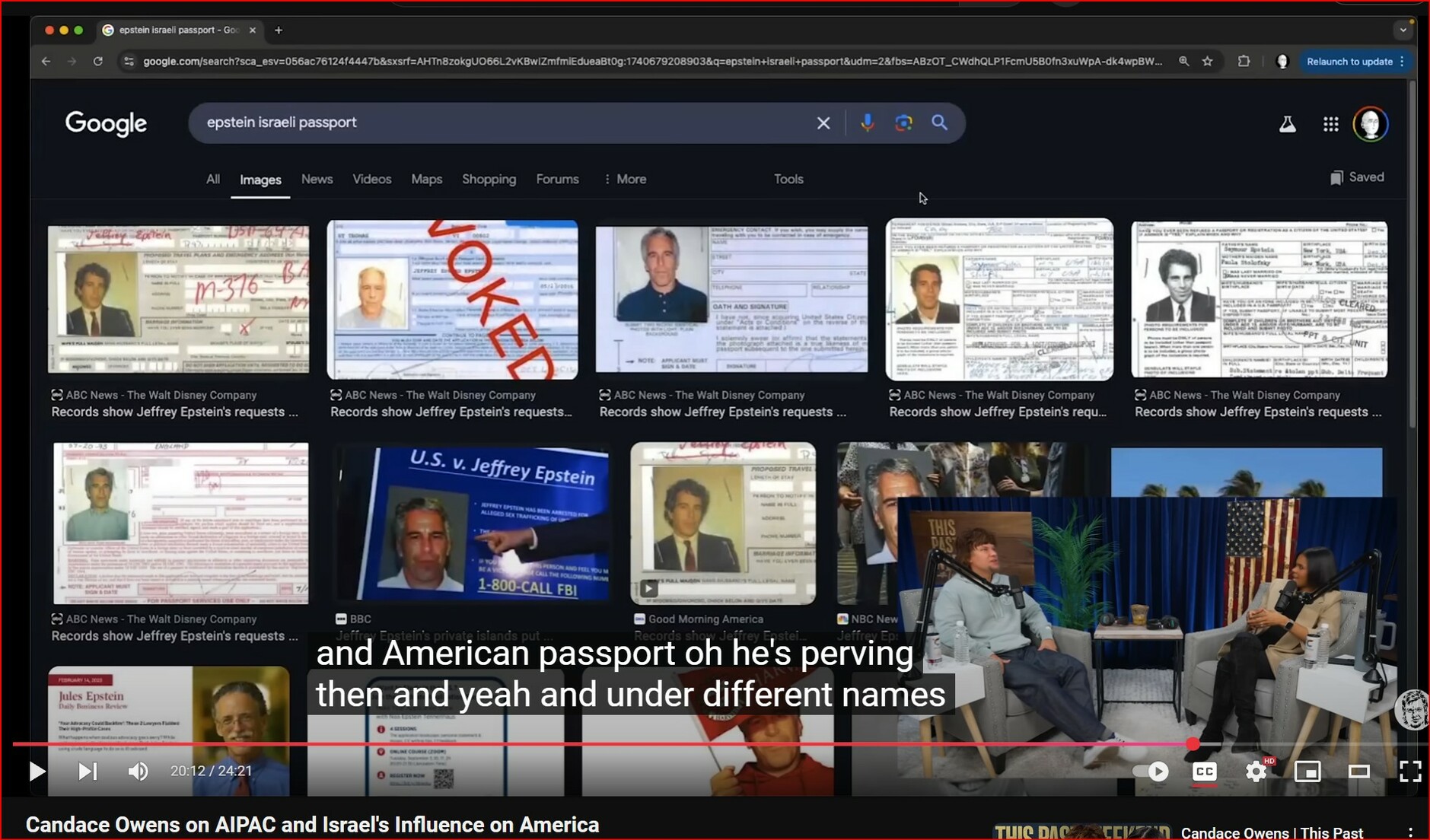Expand the More search filters menu
Screen dimensions: 1430x840
point(625,180)
